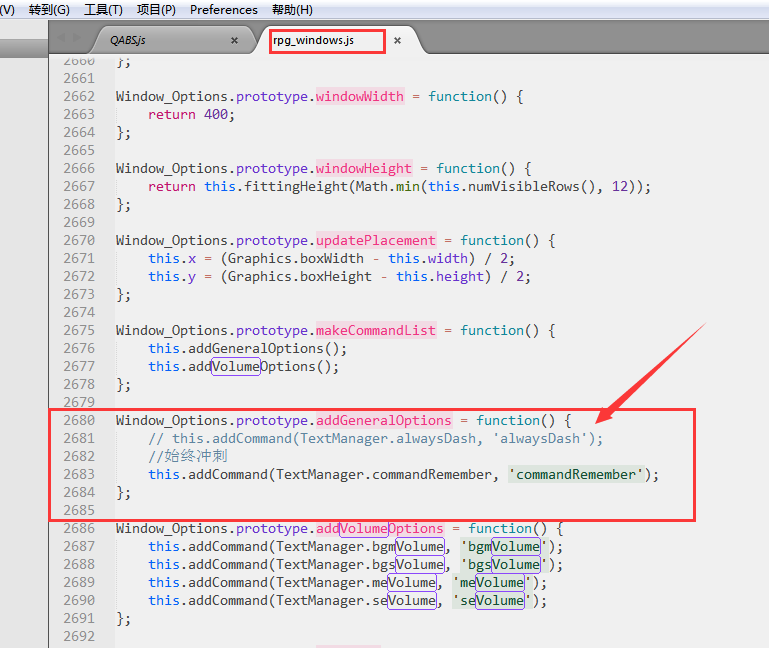Image resolution: width=769 pixels, height=648 pixels.
Task: Click 'windowHeight' function name
Action: (x=364, y=169)
